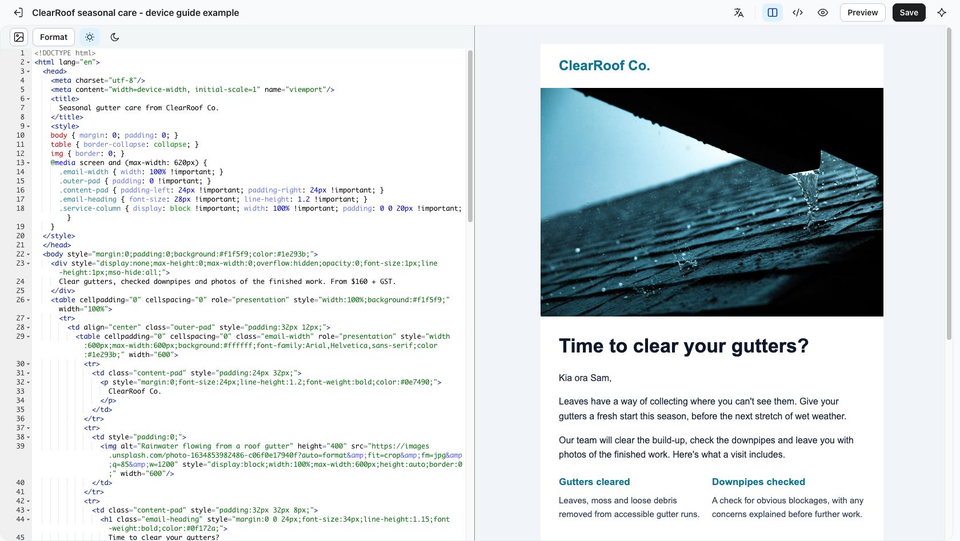Click 'Leaves have a way of collecting' paragraph
The width and height of the screenshot is (960, 541).
tap(702, 409)
